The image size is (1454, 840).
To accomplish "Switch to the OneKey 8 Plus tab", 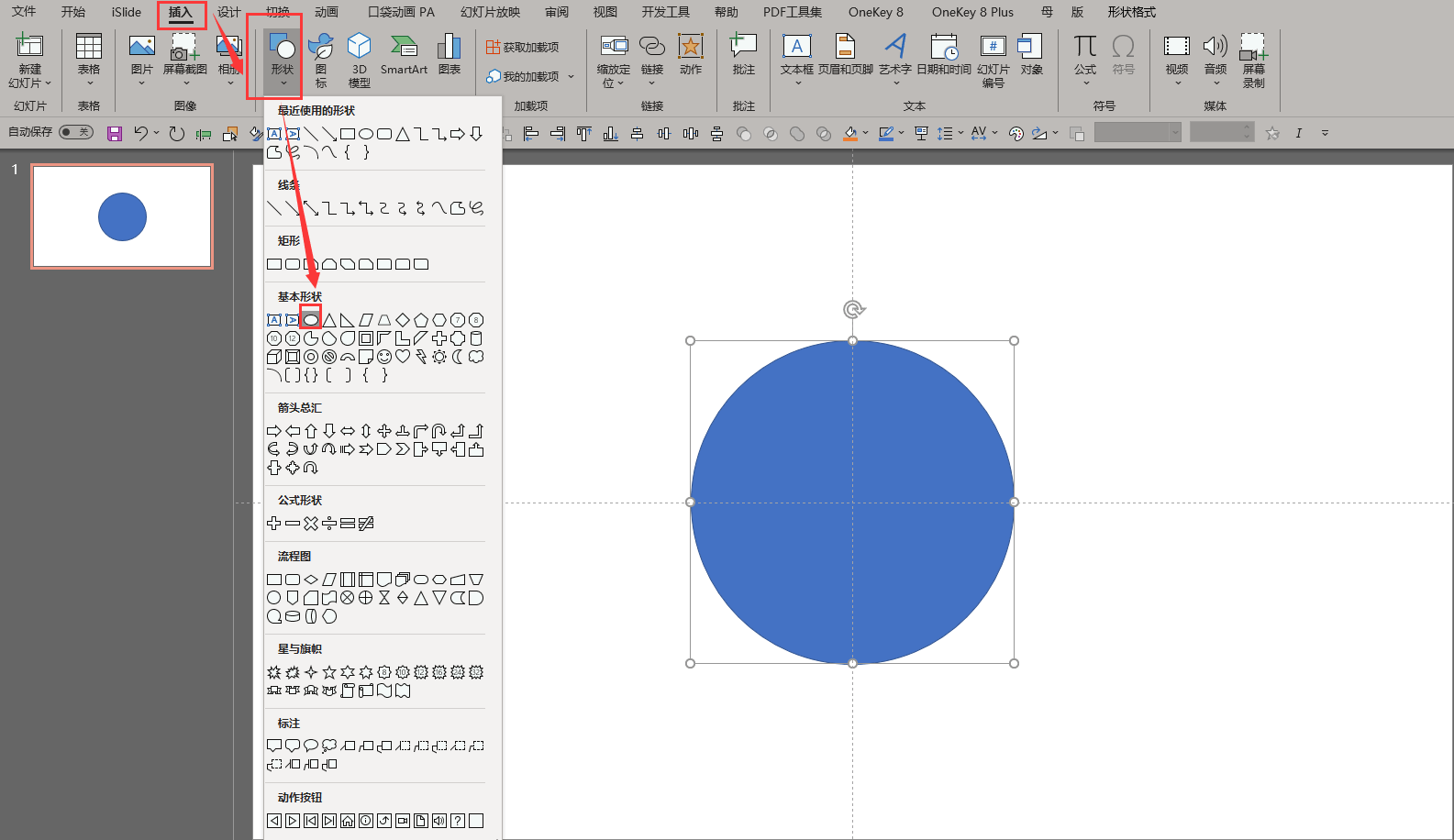I will (972, 12).
